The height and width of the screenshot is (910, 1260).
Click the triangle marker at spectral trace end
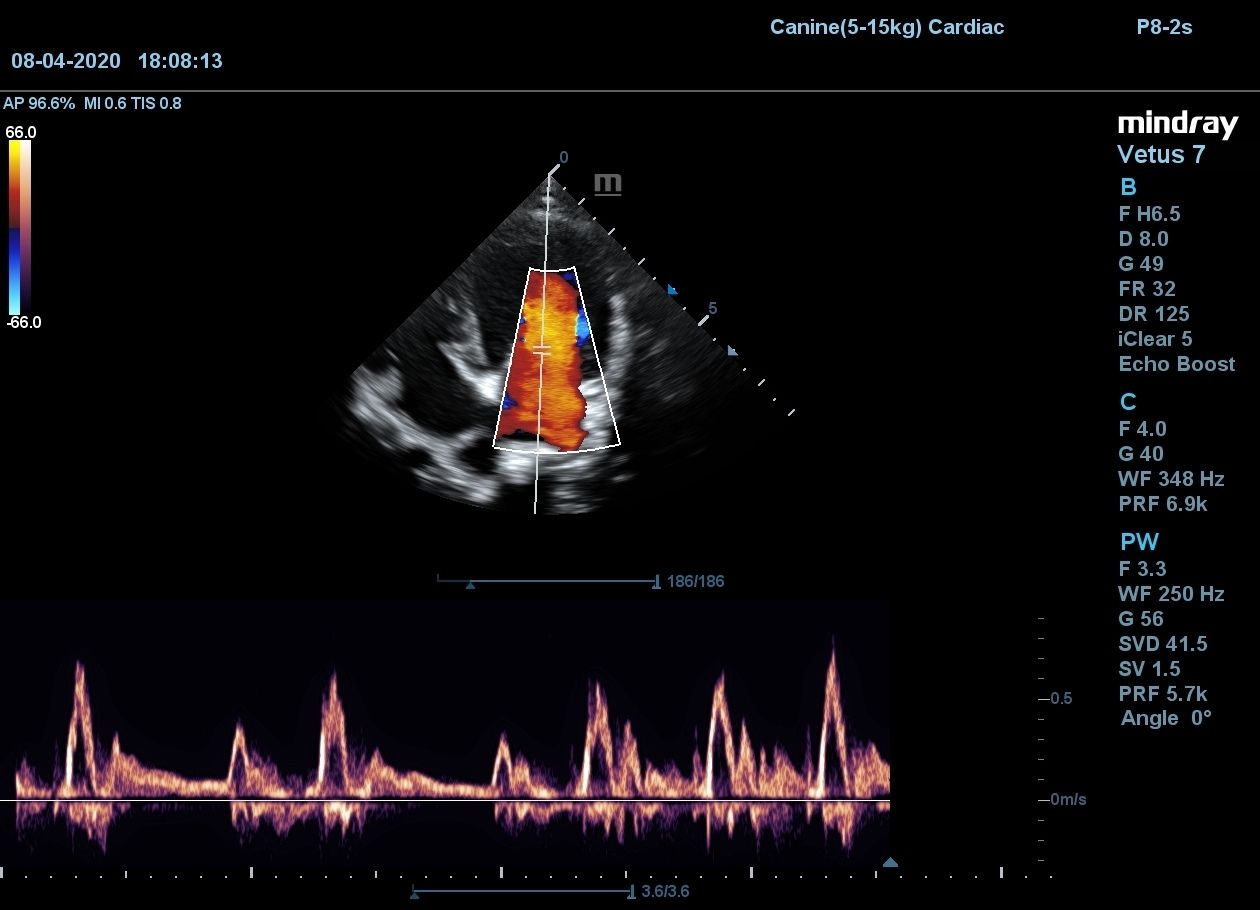pos(890,862)
